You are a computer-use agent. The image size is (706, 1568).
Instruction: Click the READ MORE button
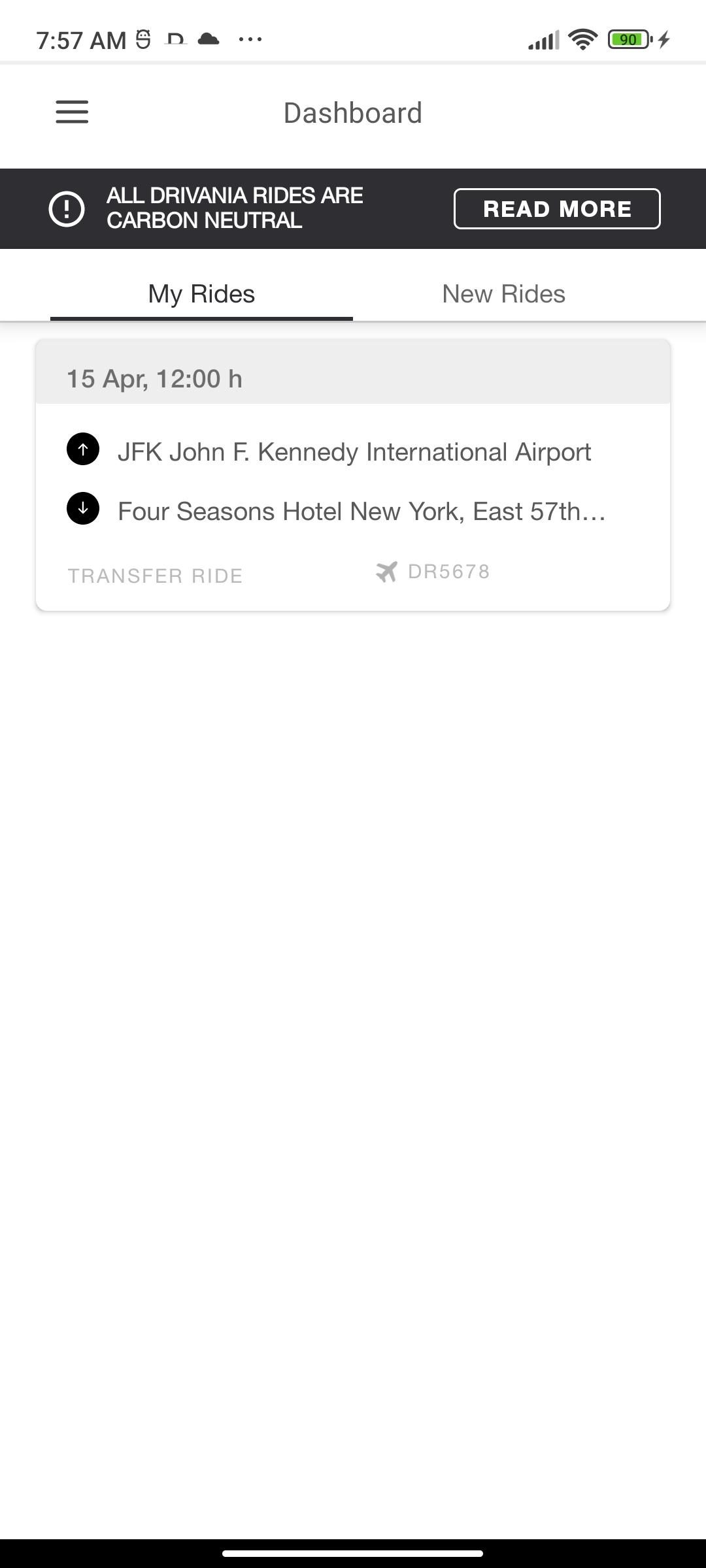[x=557, y=209]
